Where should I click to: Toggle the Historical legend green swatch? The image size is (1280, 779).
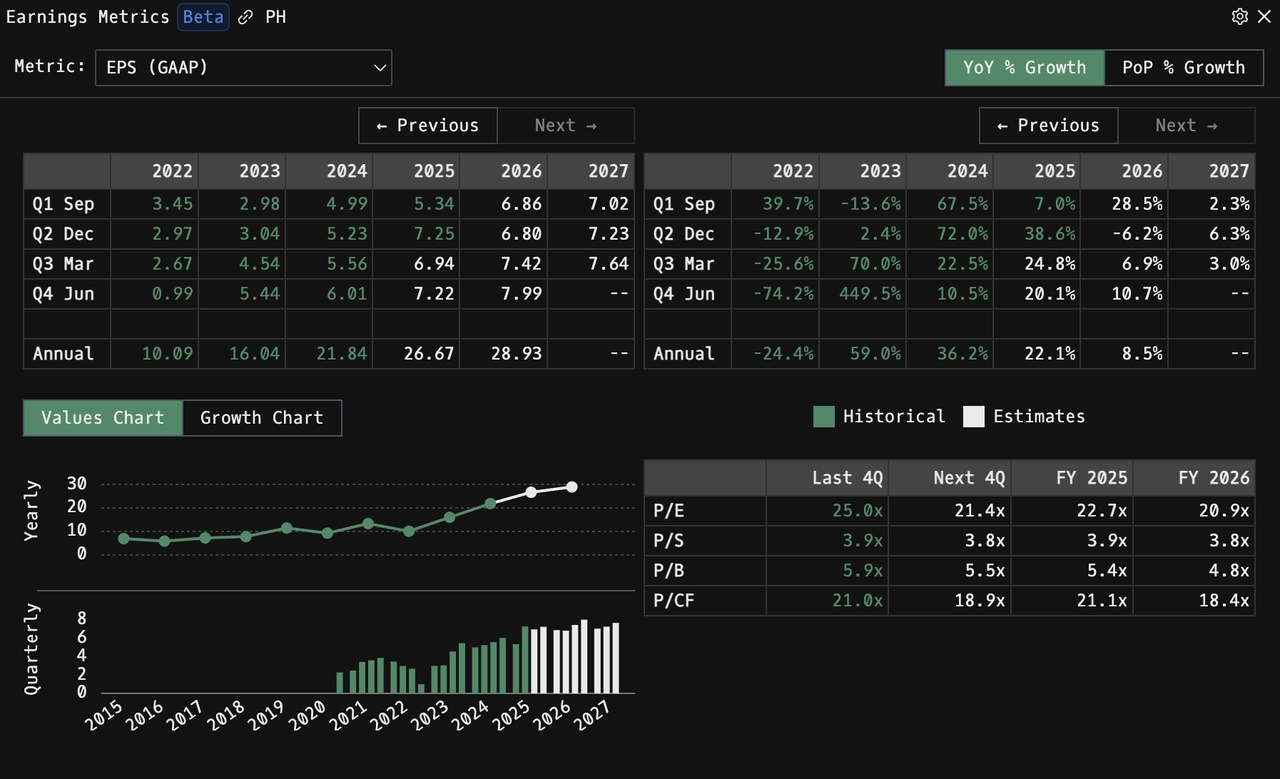(x=824, y=417)
